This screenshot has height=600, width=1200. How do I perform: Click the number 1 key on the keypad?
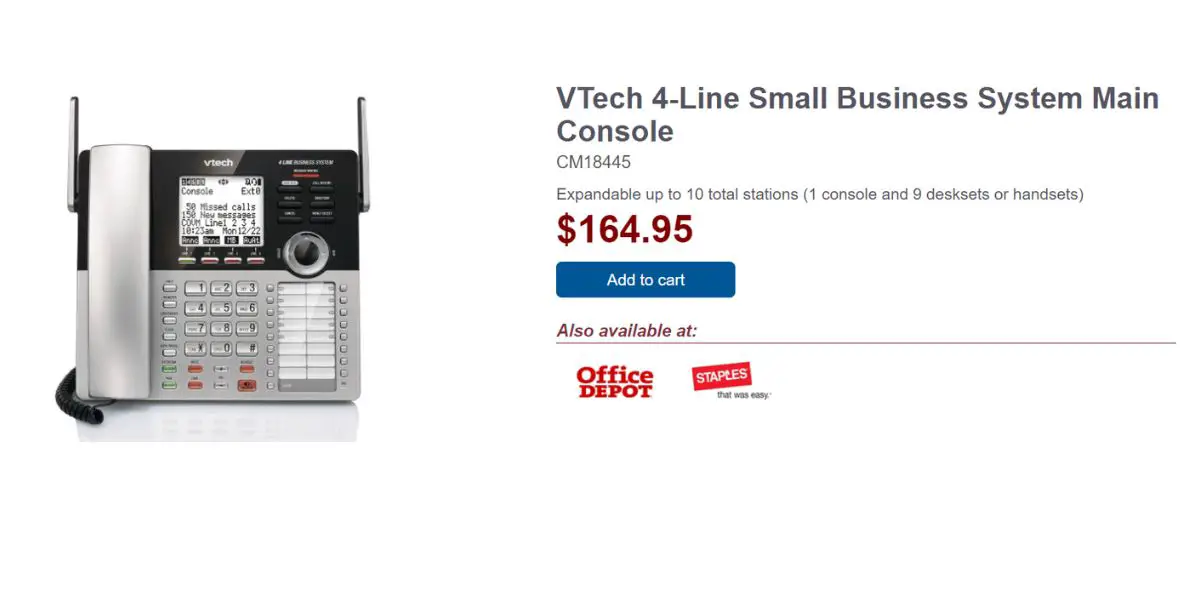click(197, 288)
